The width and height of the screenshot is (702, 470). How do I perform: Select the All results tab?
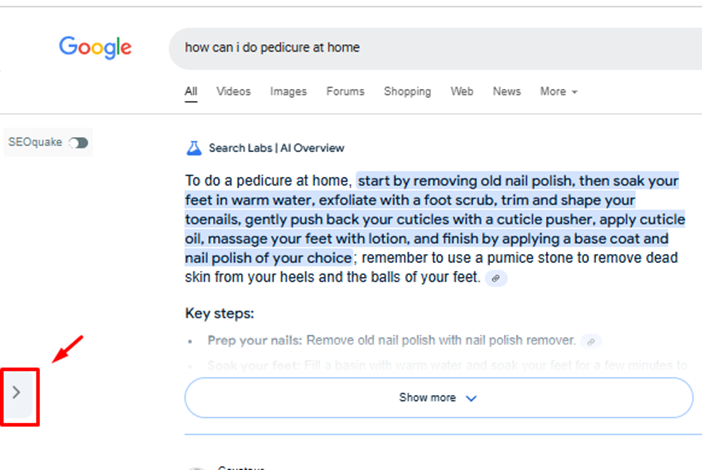191,91
